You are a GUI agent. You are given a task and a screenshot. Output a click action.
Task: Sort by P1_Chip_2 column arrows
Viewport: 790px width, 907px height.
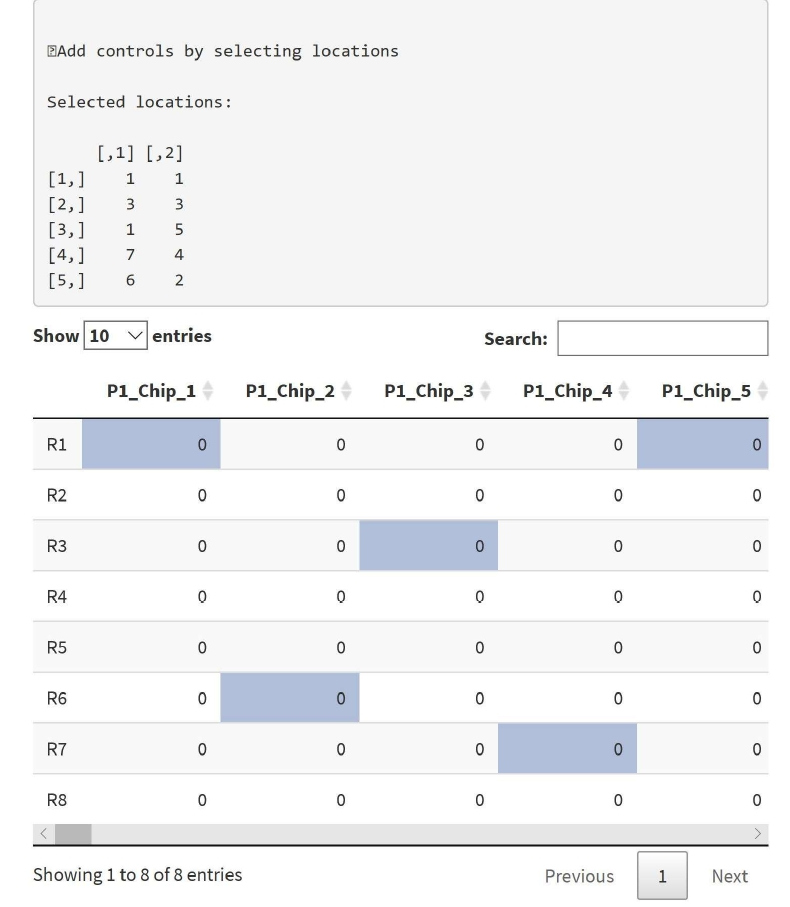pyautogui.click(x=346, y=391)
